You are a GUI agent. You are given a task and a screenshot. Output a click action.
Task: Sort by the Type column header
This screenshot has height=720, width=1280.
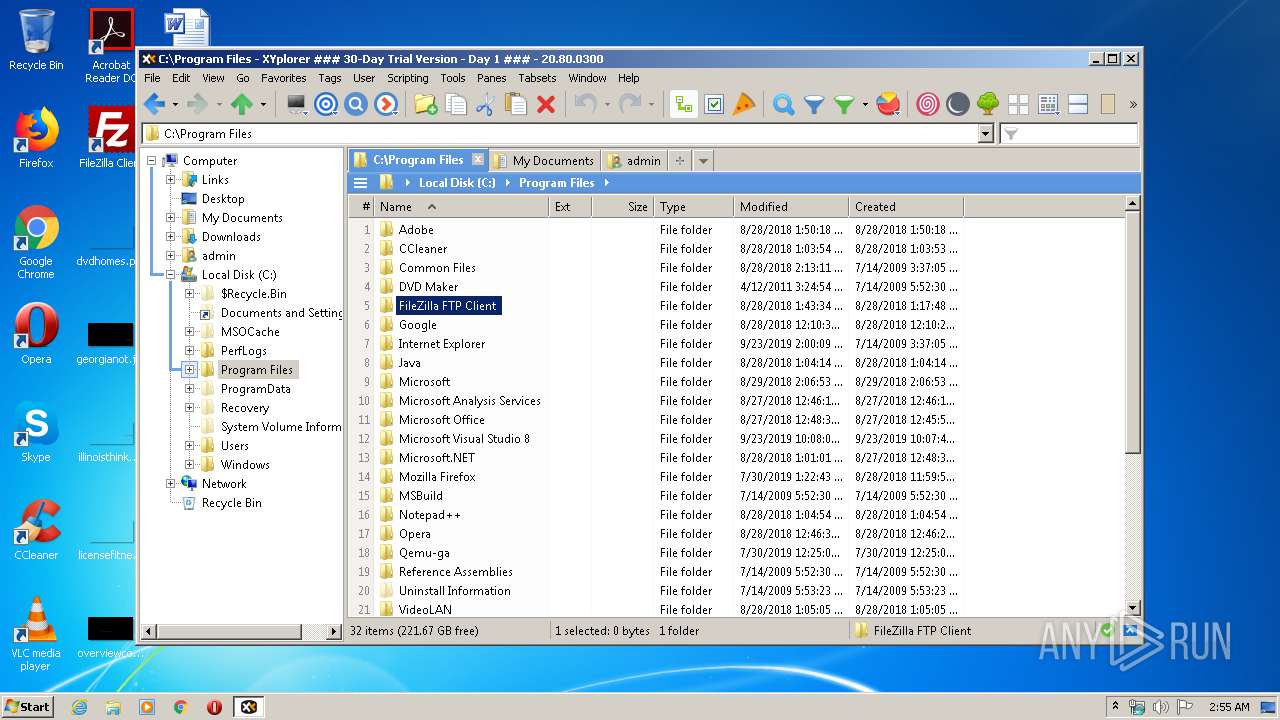coord(694,207)
